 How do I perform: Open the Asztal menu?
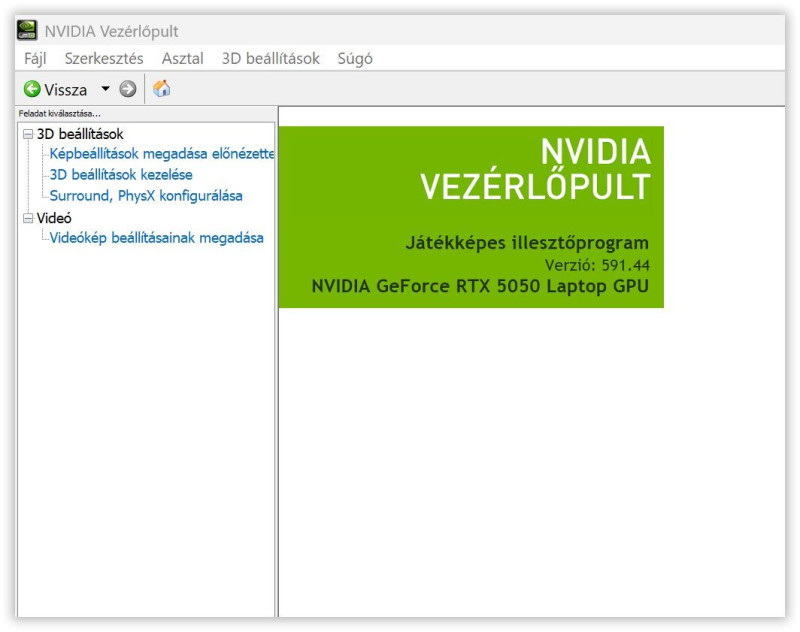(183, 59)
